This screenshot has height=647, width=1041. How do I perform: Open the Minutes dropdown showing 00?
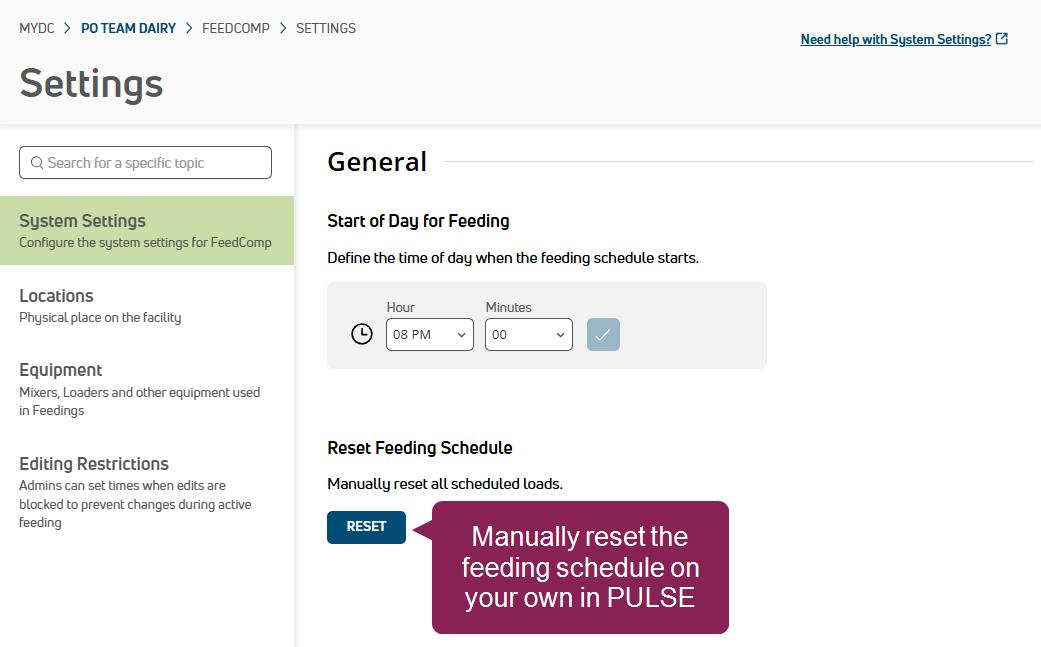[528, 335]
